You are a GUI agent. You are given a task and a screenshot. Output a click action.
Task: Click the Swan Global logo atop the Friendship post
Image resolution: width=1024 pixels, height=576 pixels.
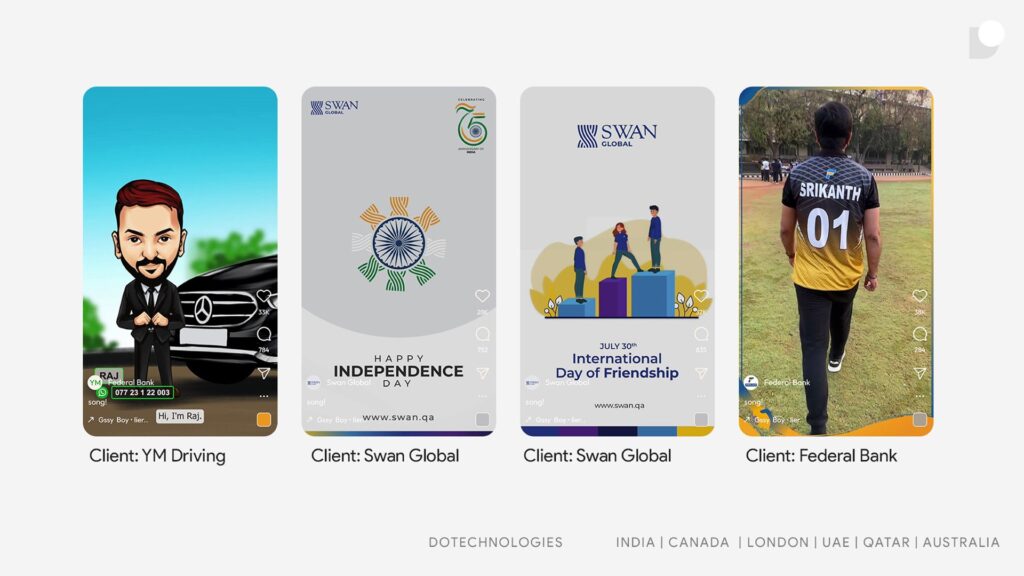pos(617,136)
